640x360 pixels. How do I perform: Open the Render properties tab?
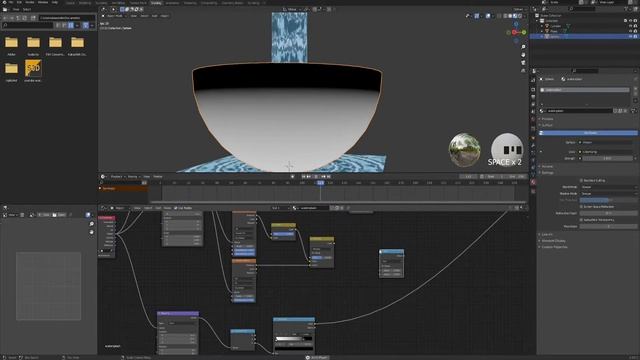tap(533, 89)
